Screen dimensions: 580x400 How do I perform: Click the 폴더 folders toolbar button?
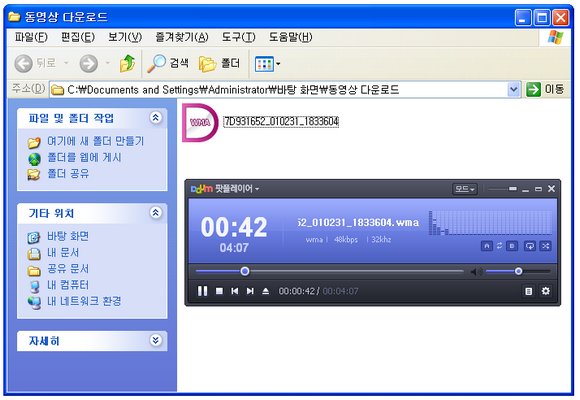pyautogui.click(x=219, y=63)
